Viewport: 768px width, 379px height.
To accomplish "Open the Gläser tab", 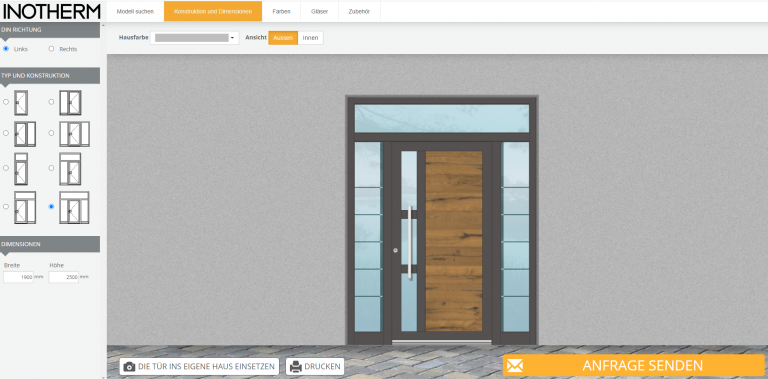I will (x=319, y=11).
